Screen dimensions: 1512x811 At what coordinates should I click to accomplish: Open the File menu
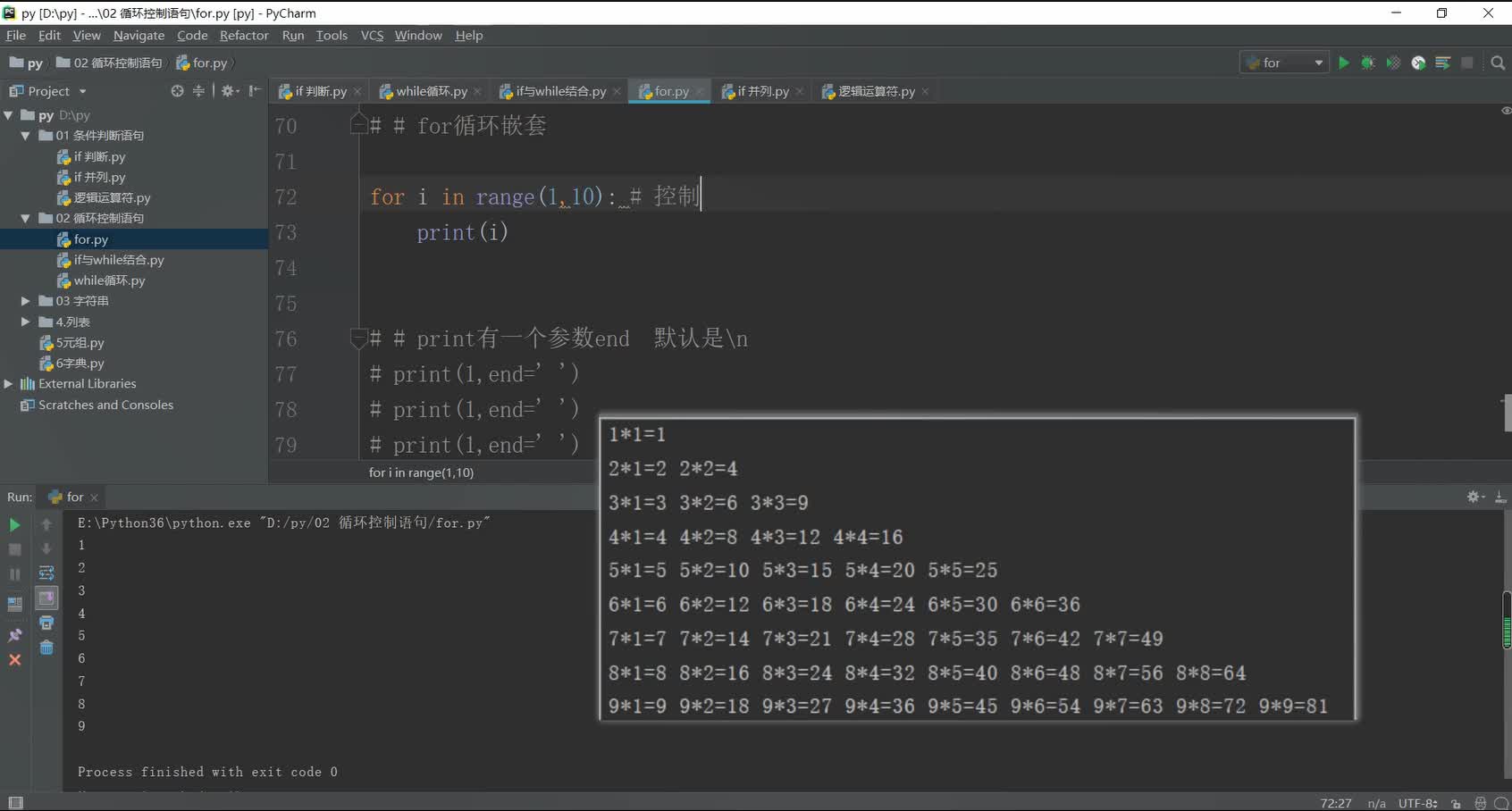tap(16, 35)
